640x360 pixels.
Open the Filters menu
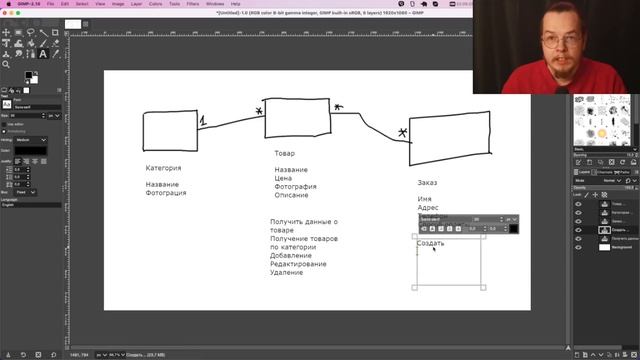pos(193,4)
